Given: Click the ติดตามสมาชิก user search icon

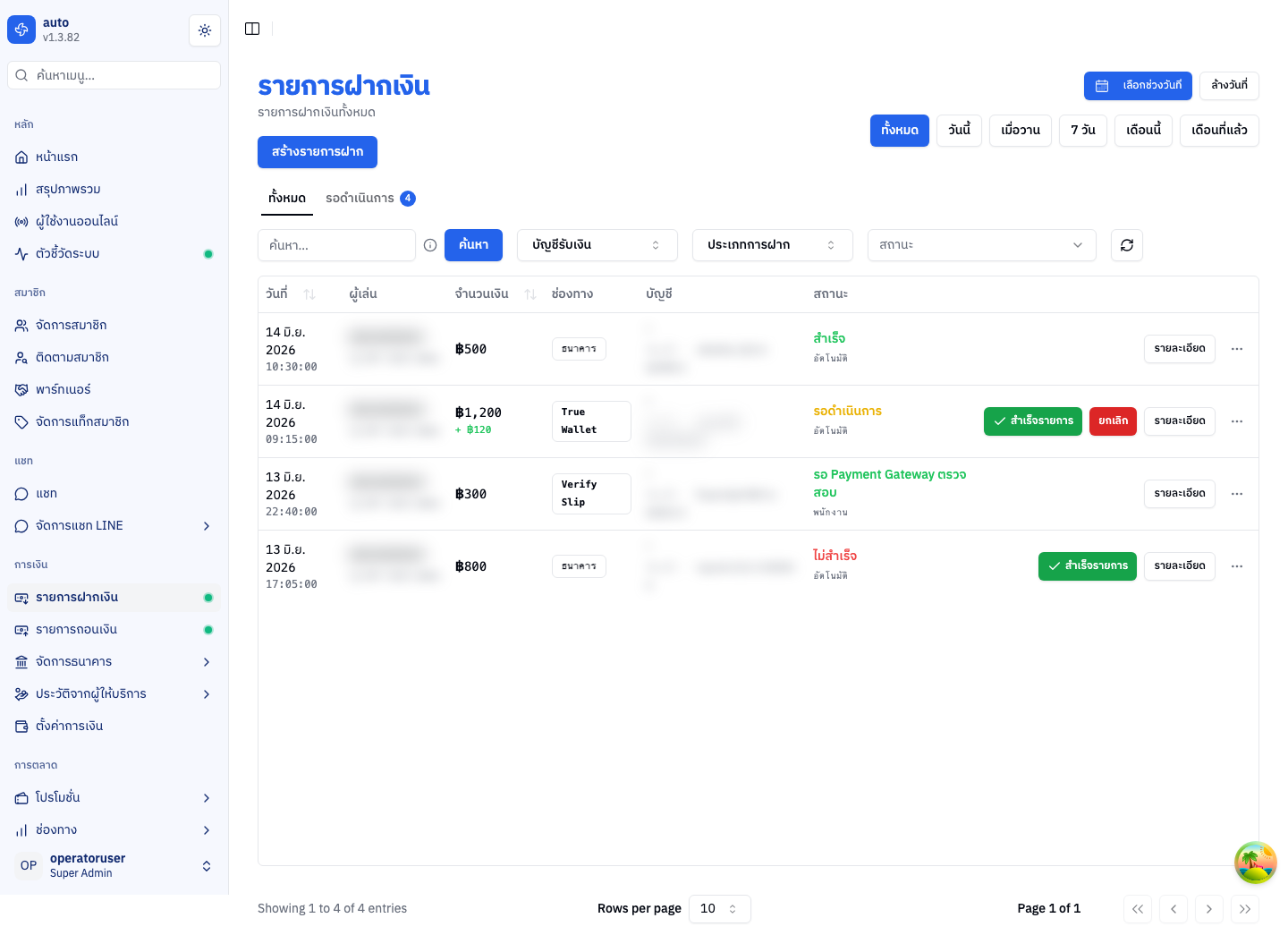Looking at the screenshot, I should point(21,358).
